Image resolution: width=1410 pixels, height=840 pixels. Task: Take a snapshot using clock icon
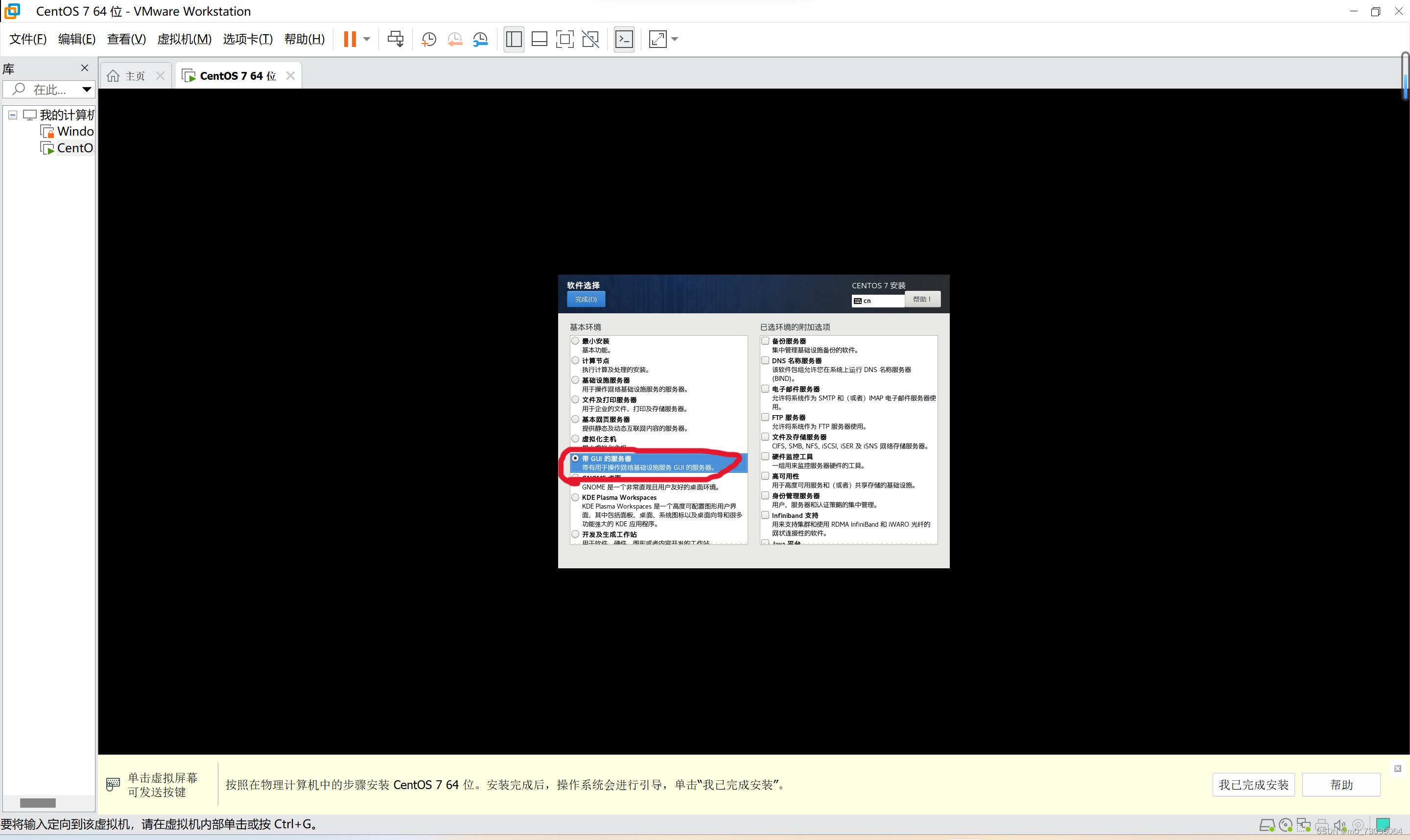pos(429,39)
